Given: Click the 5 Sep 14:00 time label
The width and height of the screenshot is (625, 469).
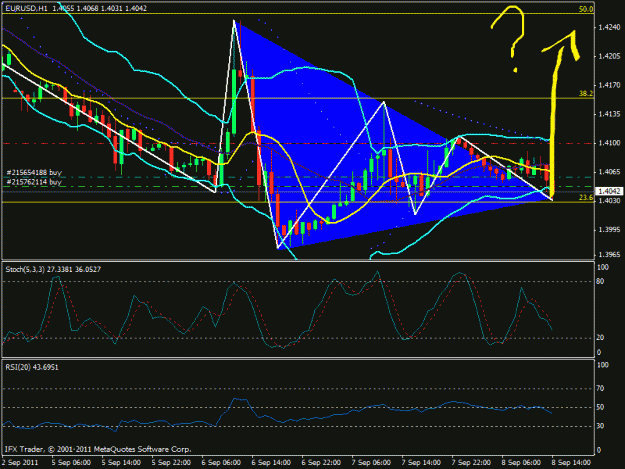Looking at the screenshot, I should [121, 463].
